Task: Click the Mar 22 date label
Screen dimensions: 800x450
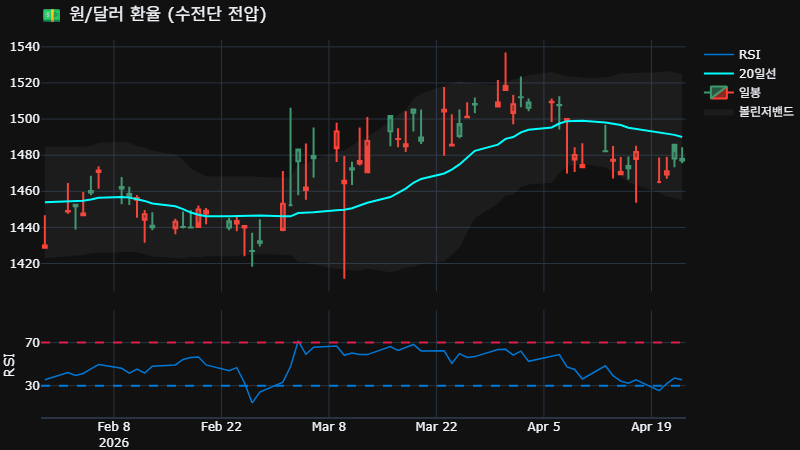Action: (x=436, y=427)
